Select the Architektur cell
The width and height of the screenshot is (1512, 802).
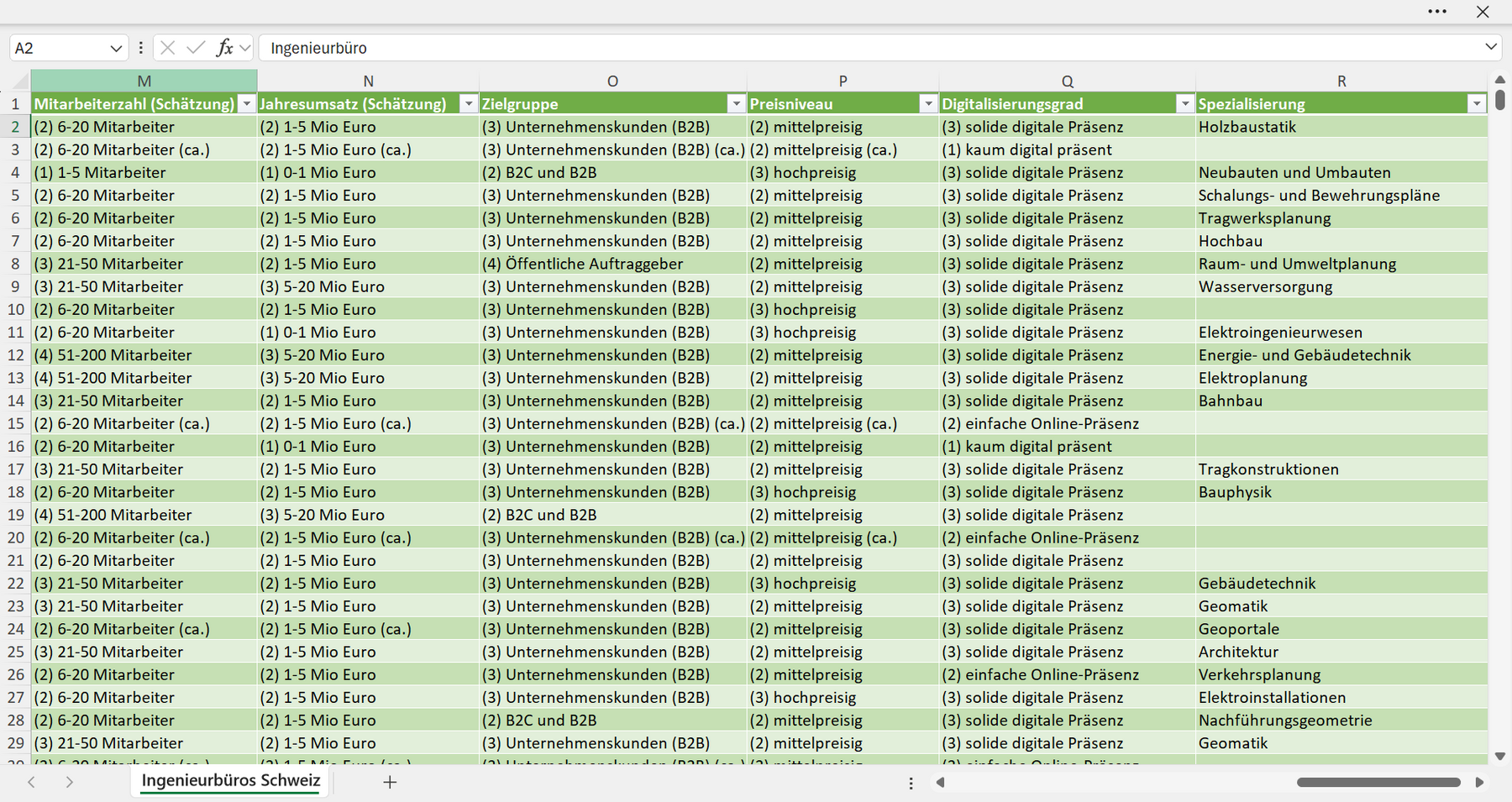[x=1341, y=652]
